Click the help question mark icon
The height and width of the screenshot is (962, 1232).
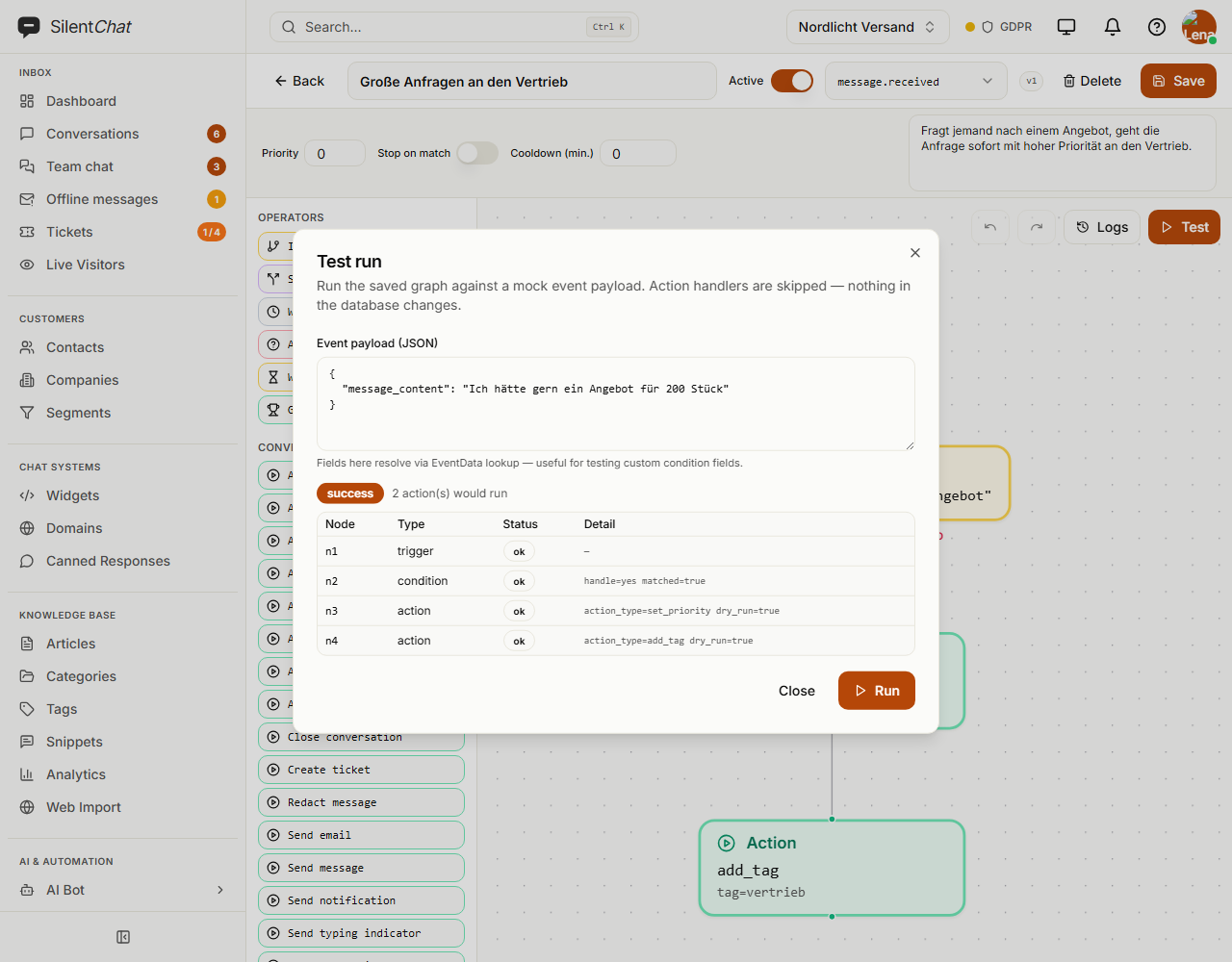pyautogui.click(x=1157, y=27)
